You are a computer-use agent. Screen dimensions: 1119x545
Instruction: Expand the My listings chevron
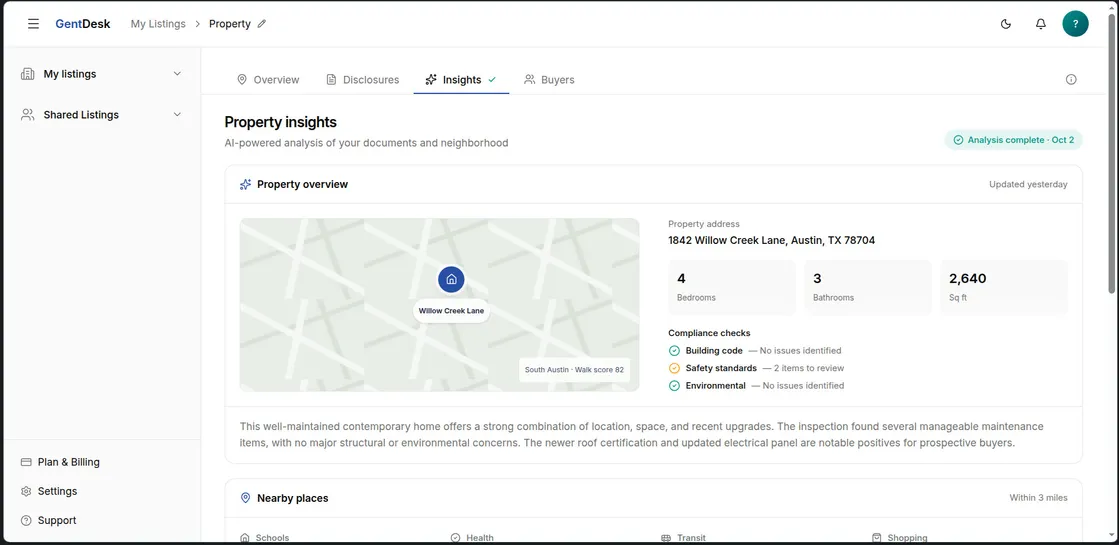(x=178, y=73)
